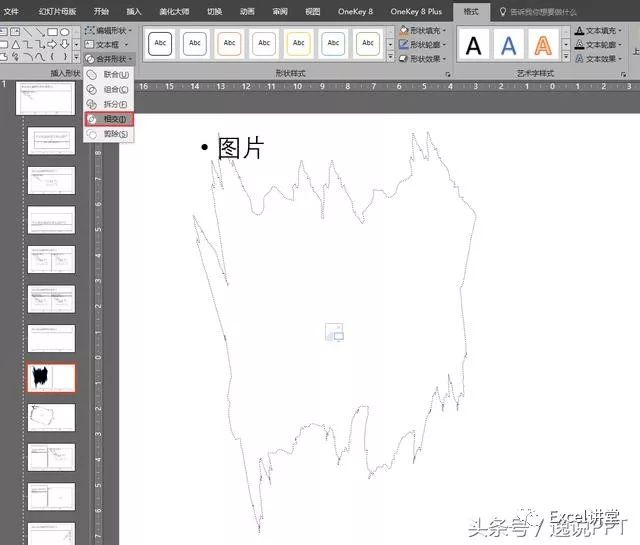This screenshot has width=640, height=545.
Task: Select the elbow arrow connector shape
Action: coord(40,44)
